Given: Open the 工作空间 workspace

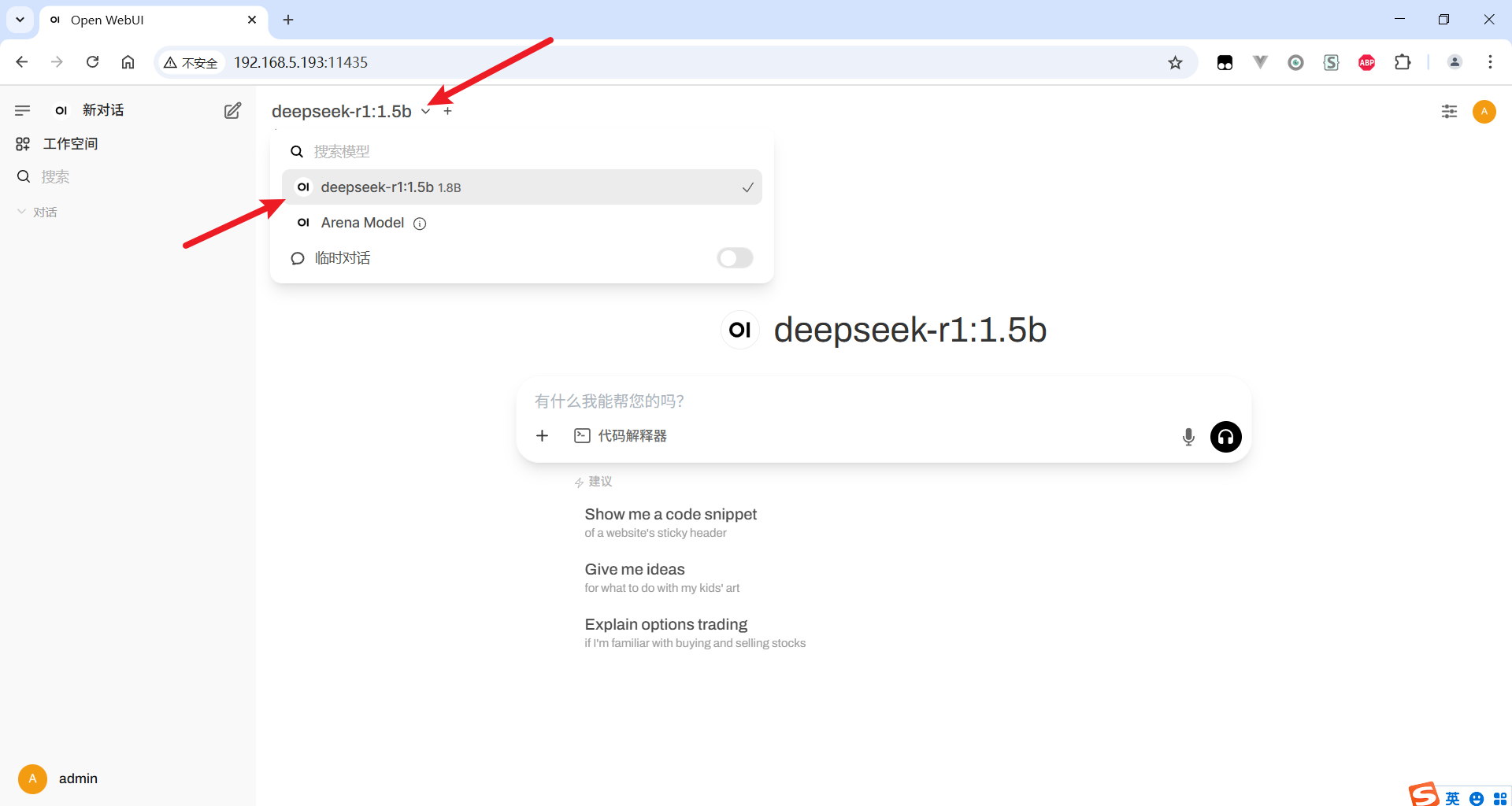Looking at the screenshot, I should coord(57,143).
